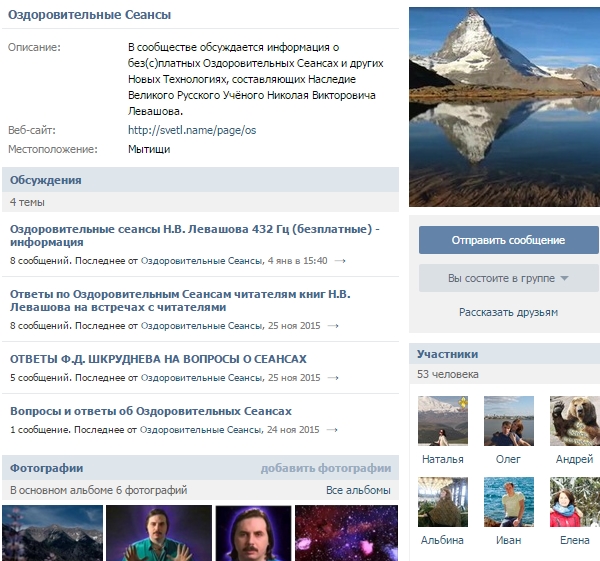This screenshot has height=561, width=600.
Task: Open Все альбомы link
Action: coord(358,490)
